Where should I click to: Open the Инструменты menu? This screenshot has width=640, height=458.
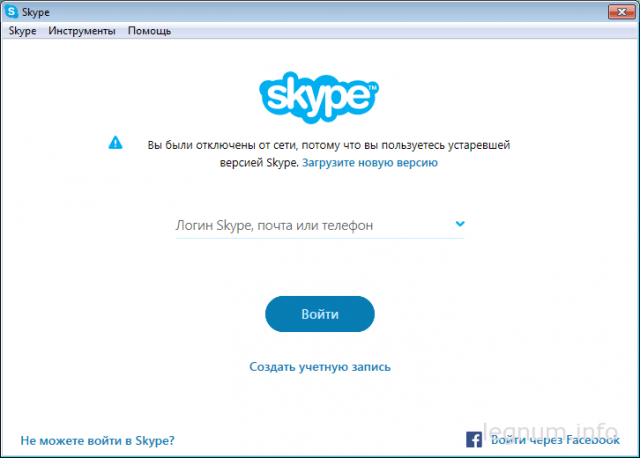click(x=82, y=31)
